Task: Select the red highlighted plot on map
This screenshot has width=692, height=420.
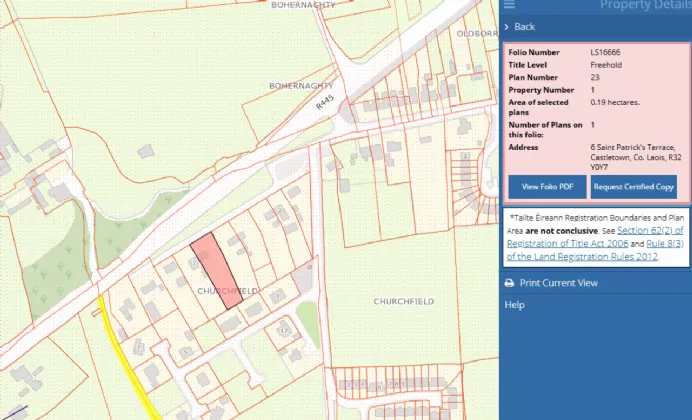Action: tap(217, 267)
